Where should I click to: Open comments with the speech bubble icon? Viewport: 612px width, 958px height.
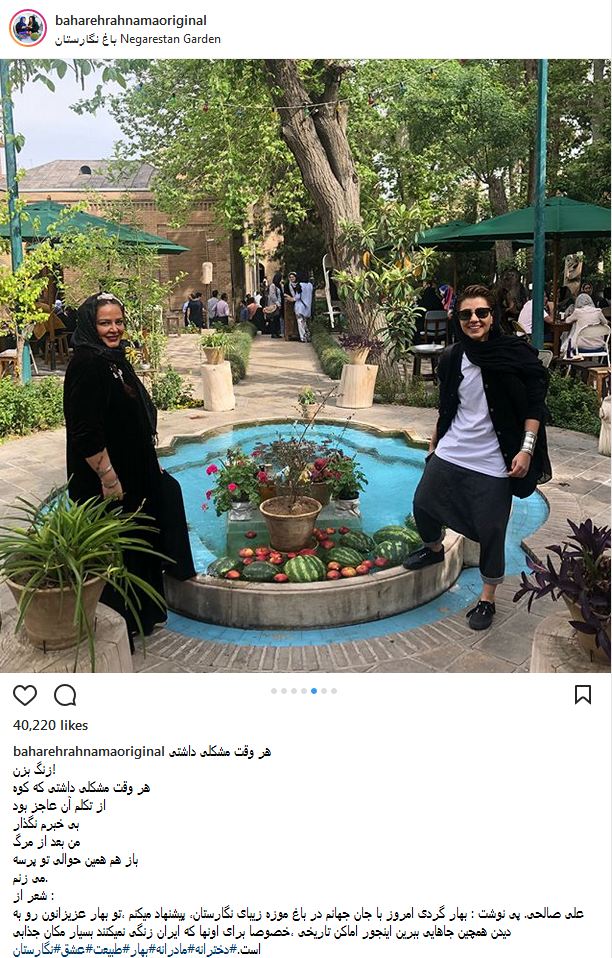pos(65,695)
